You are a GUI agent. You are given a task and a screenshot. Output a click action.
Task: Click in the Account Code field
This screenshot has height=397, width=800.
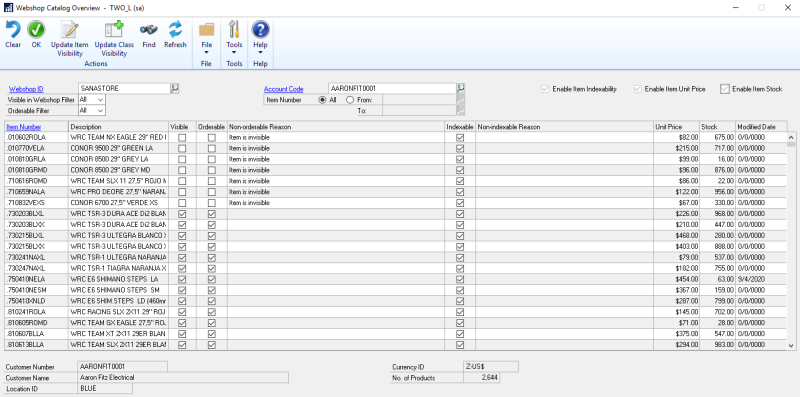click(392, 89)
